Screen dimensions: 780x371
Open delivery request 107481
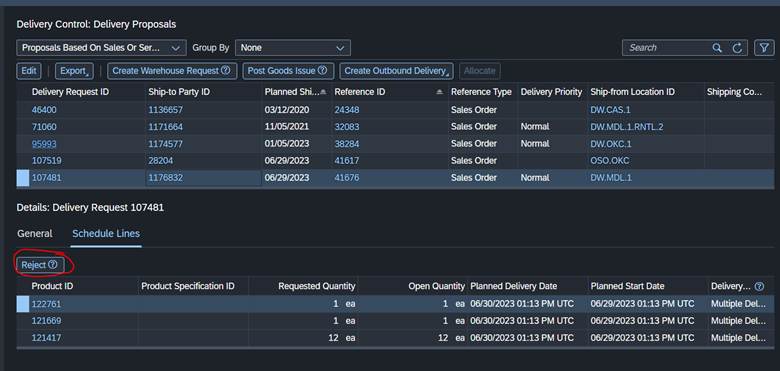(47, 178)
